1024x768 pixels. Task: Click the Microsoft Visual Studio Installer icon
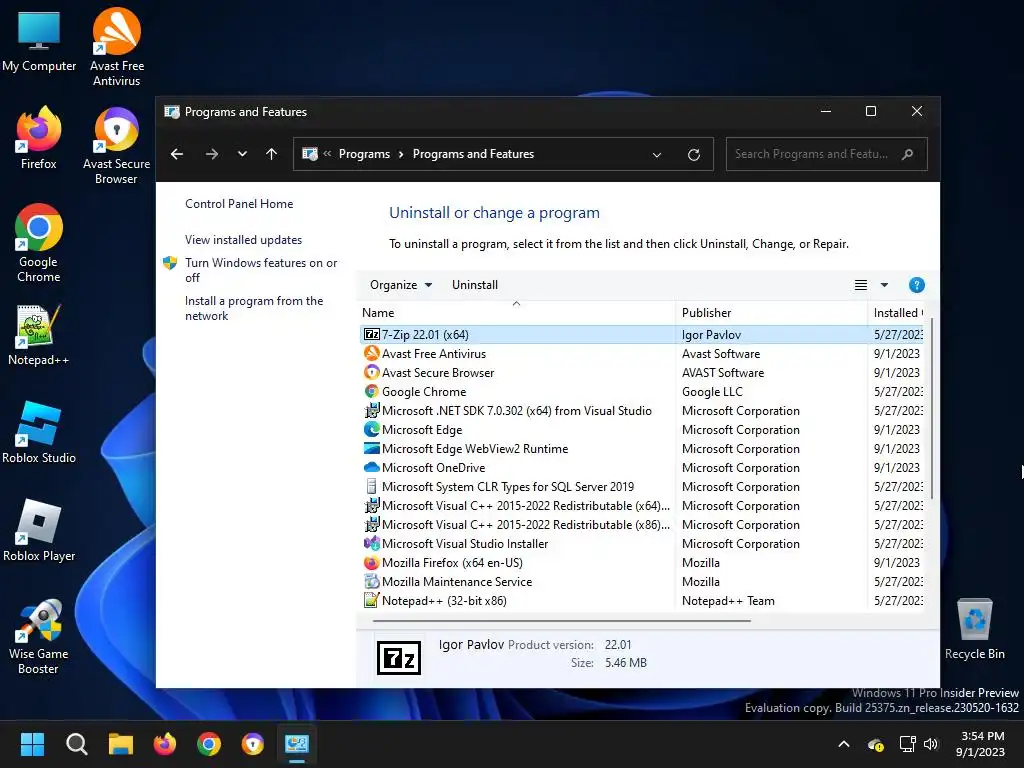tap(372, 543)
